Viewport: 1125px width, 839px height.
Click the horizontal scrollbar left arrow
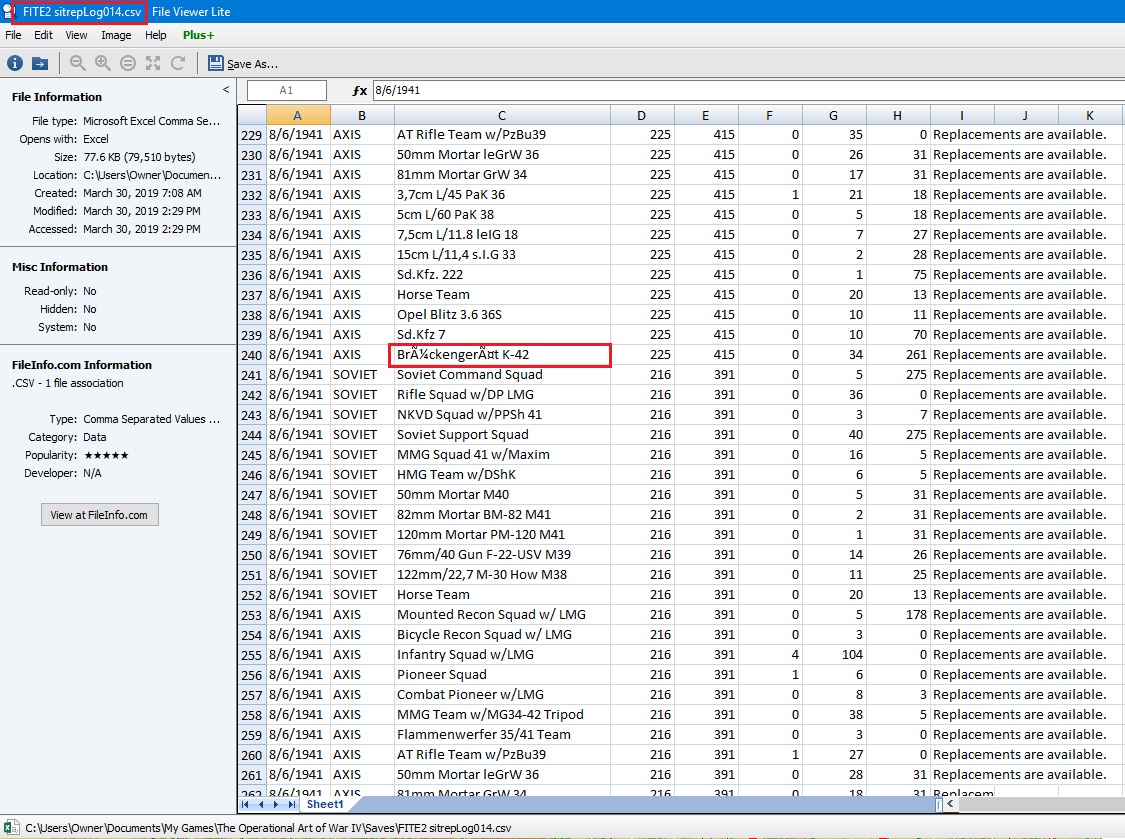[x=950, y=804]
